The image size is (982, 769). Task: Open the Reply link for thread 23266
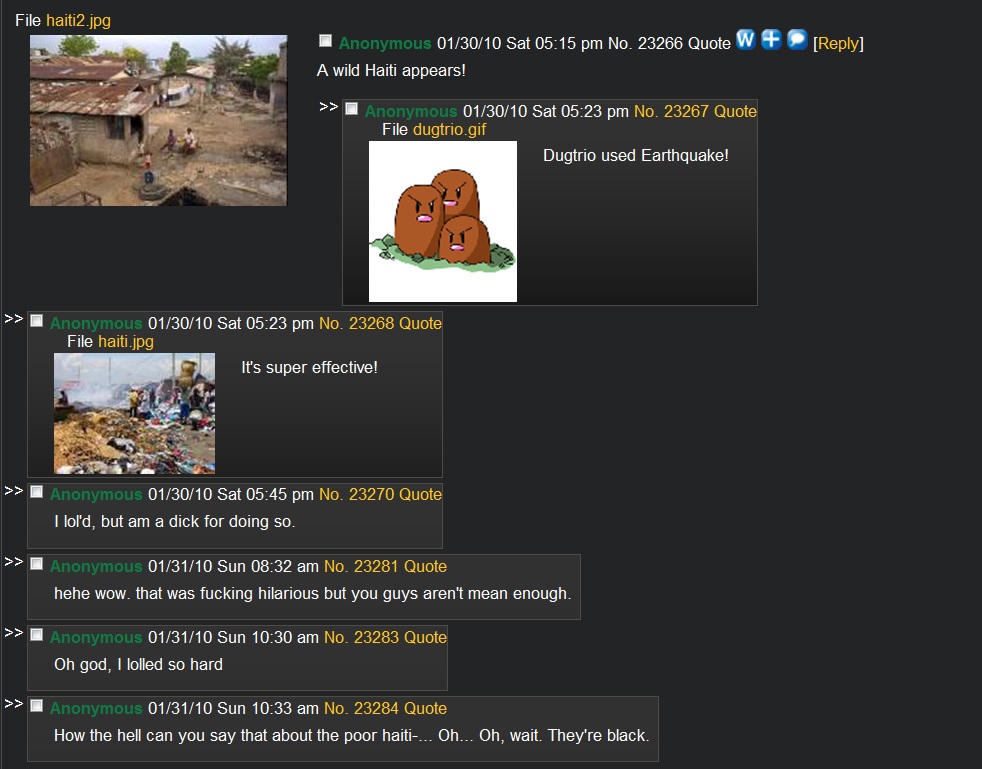point(838,43)
